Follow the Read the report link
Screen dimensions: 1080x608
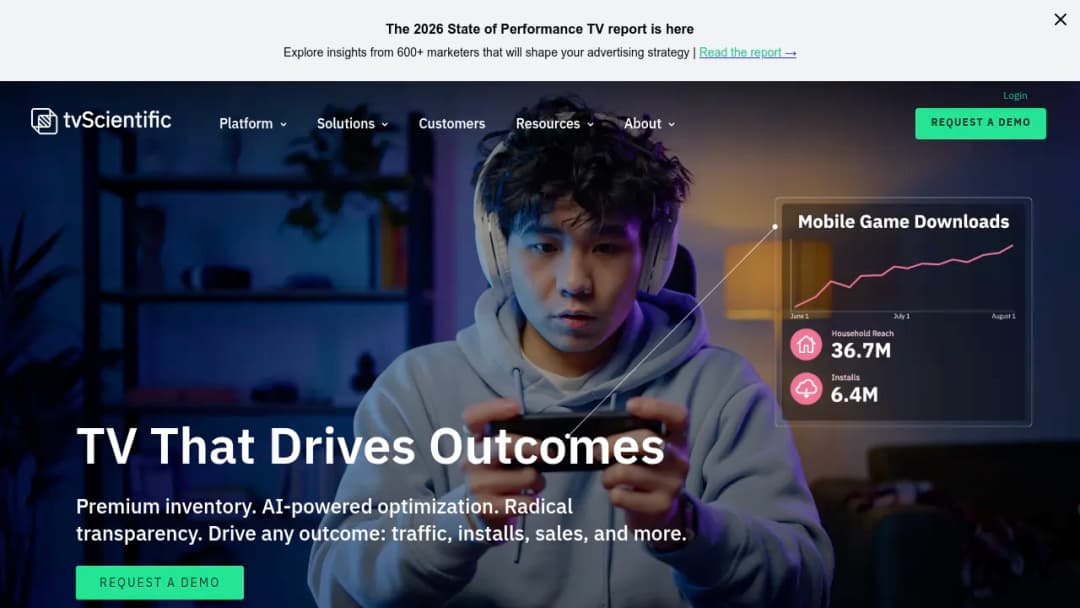747,52
